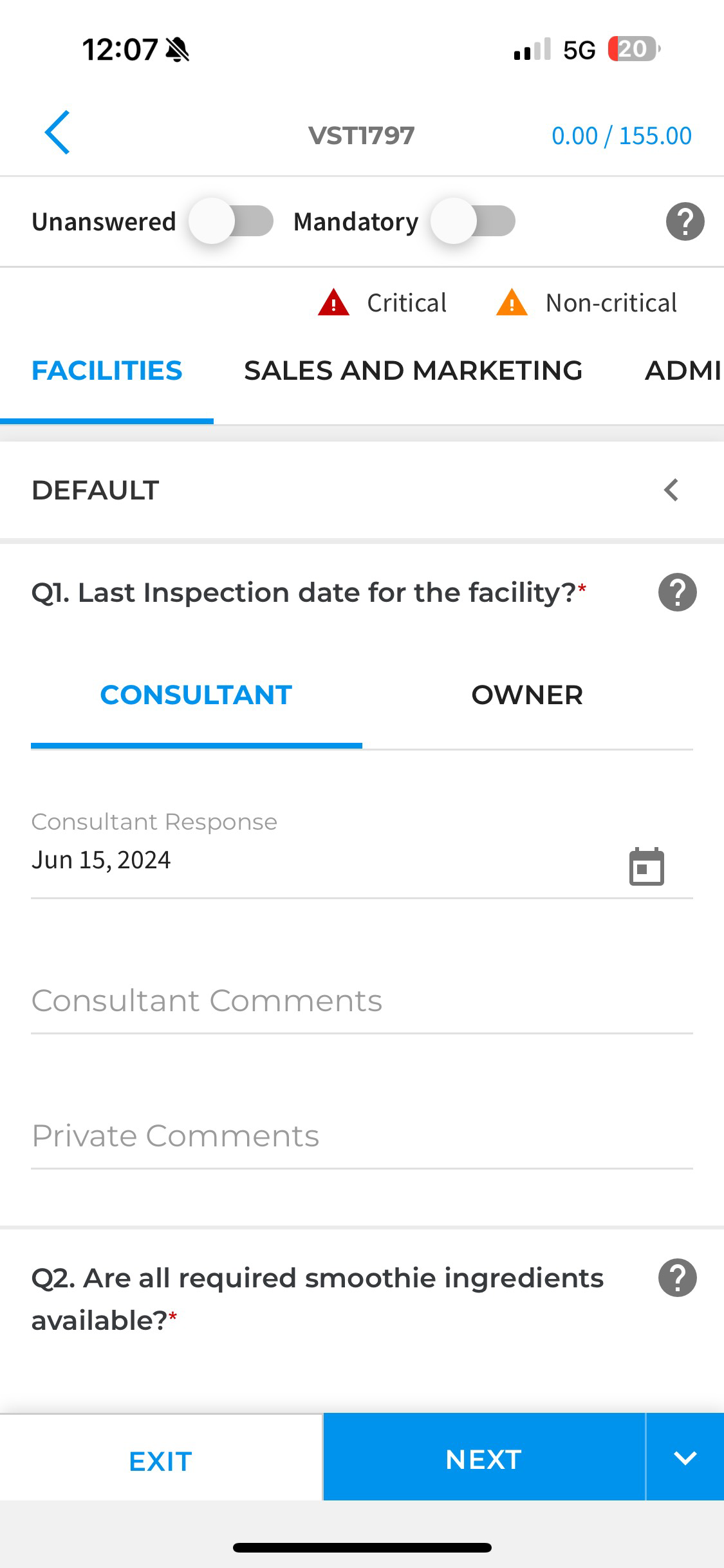The height and width of the screenshot is (1568, 724).
Task: Expand dropdown arrow next to NEXT
Action: [685, 1458]
